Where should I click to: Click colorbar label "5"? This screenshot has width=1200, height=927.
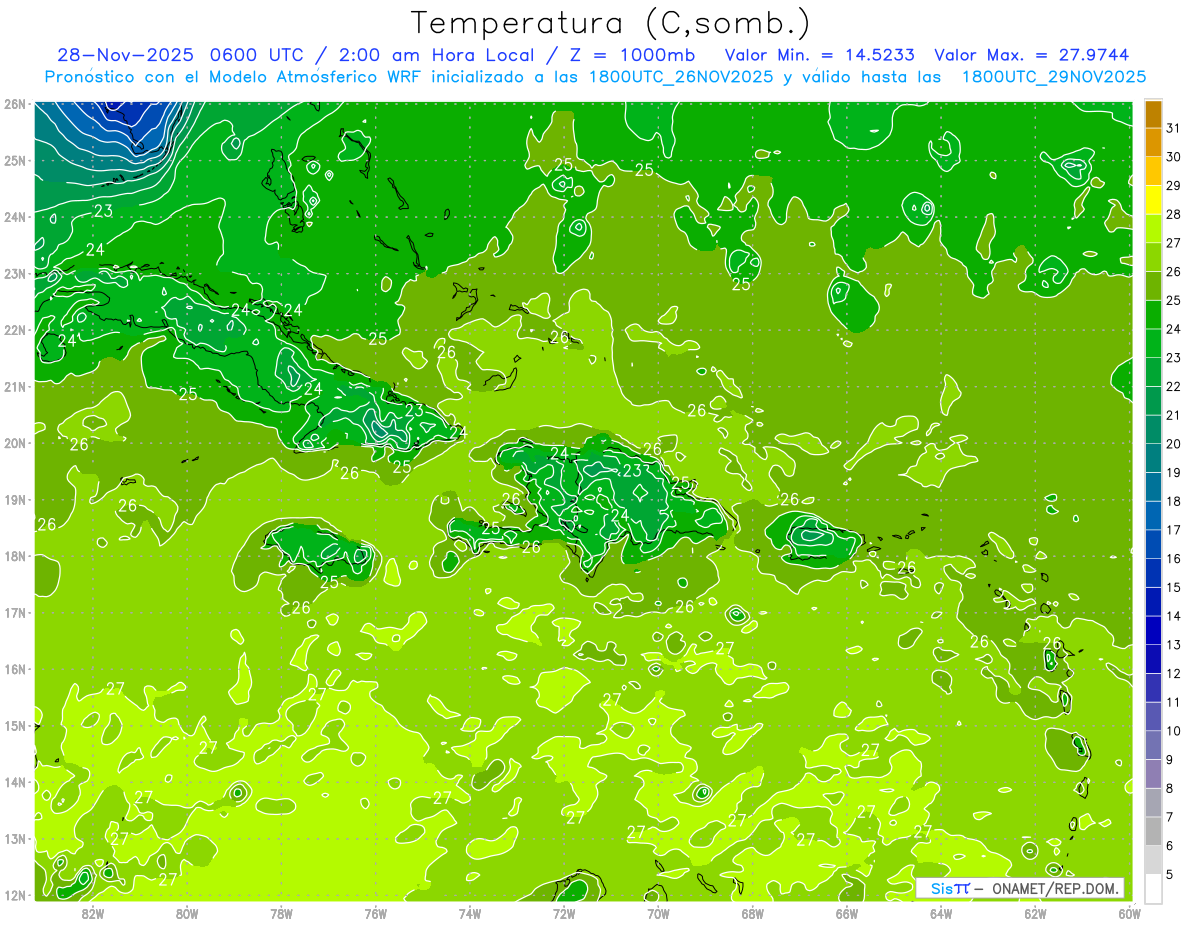1170,875
